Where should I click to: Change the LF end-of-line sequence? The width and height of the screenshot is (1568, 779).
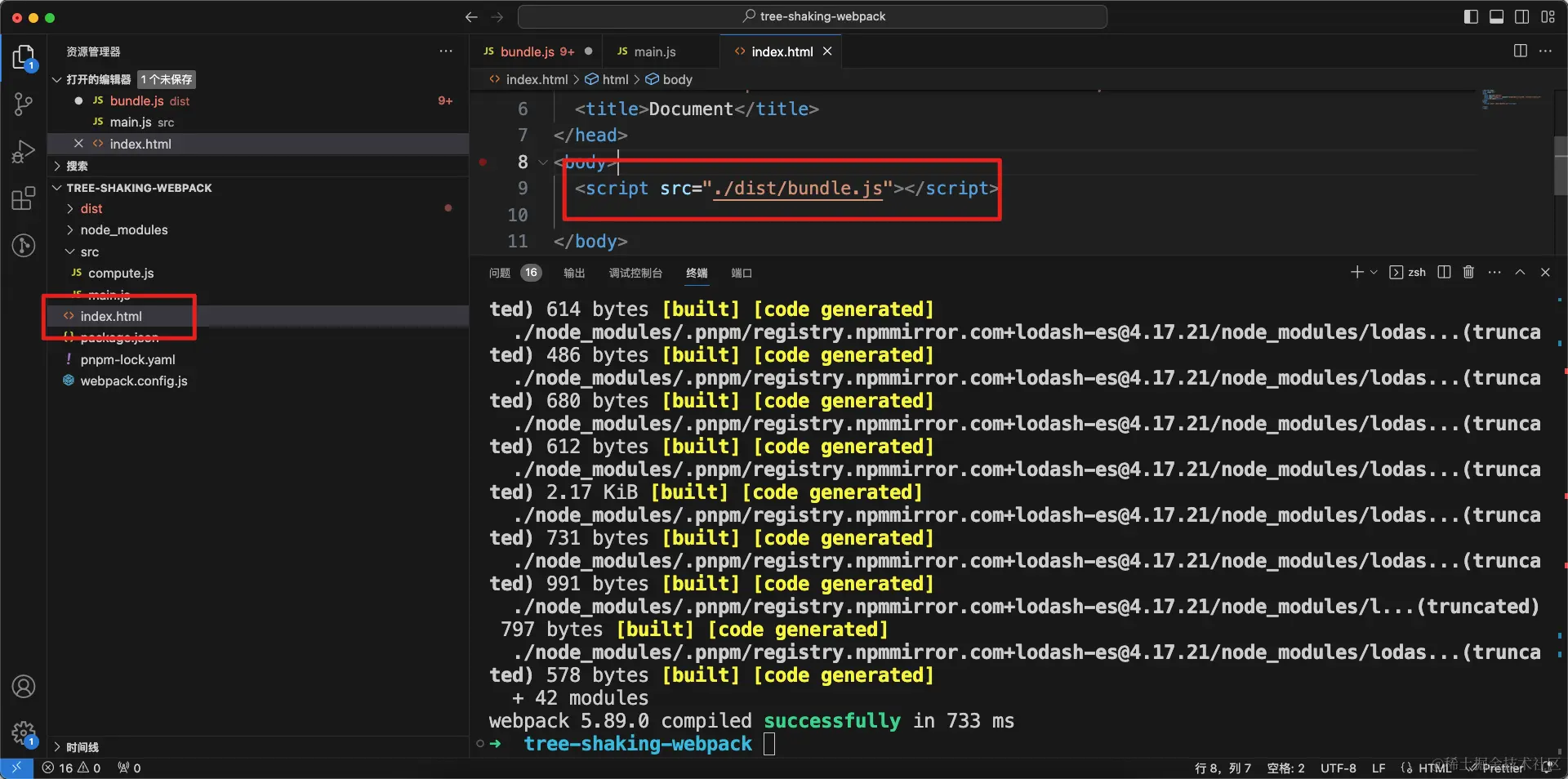[x=1379, y=768]
